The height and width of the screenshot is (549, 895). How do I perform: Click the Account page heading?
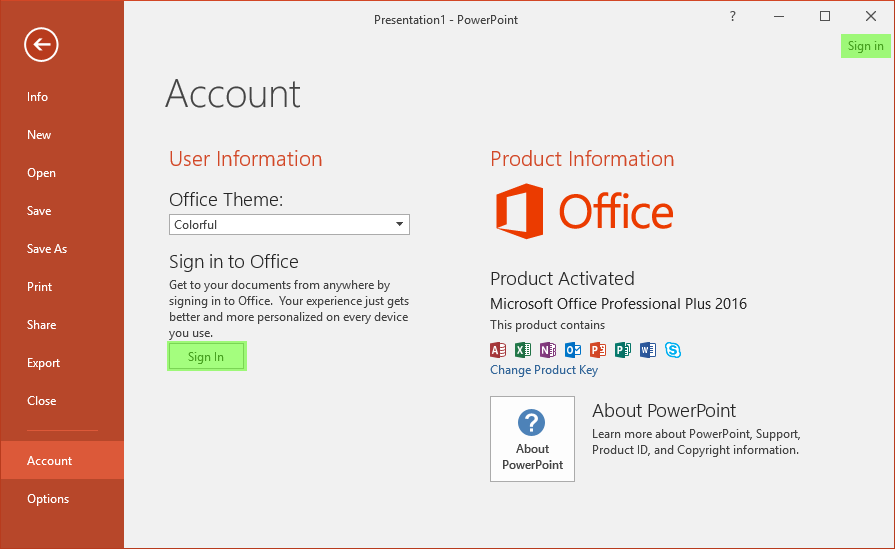233,94
